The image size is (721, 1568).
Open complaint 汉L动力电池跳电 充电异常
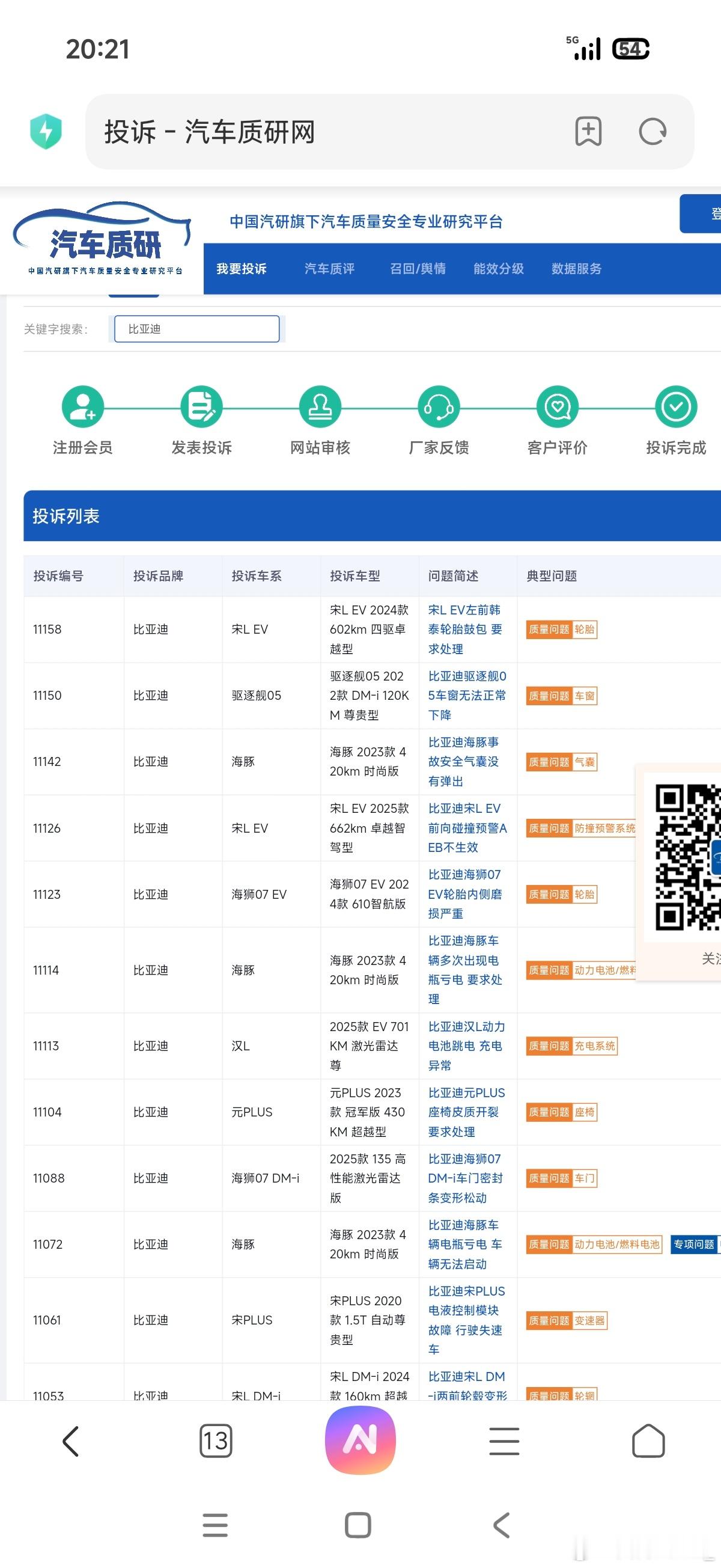(x=467, y=1046)
